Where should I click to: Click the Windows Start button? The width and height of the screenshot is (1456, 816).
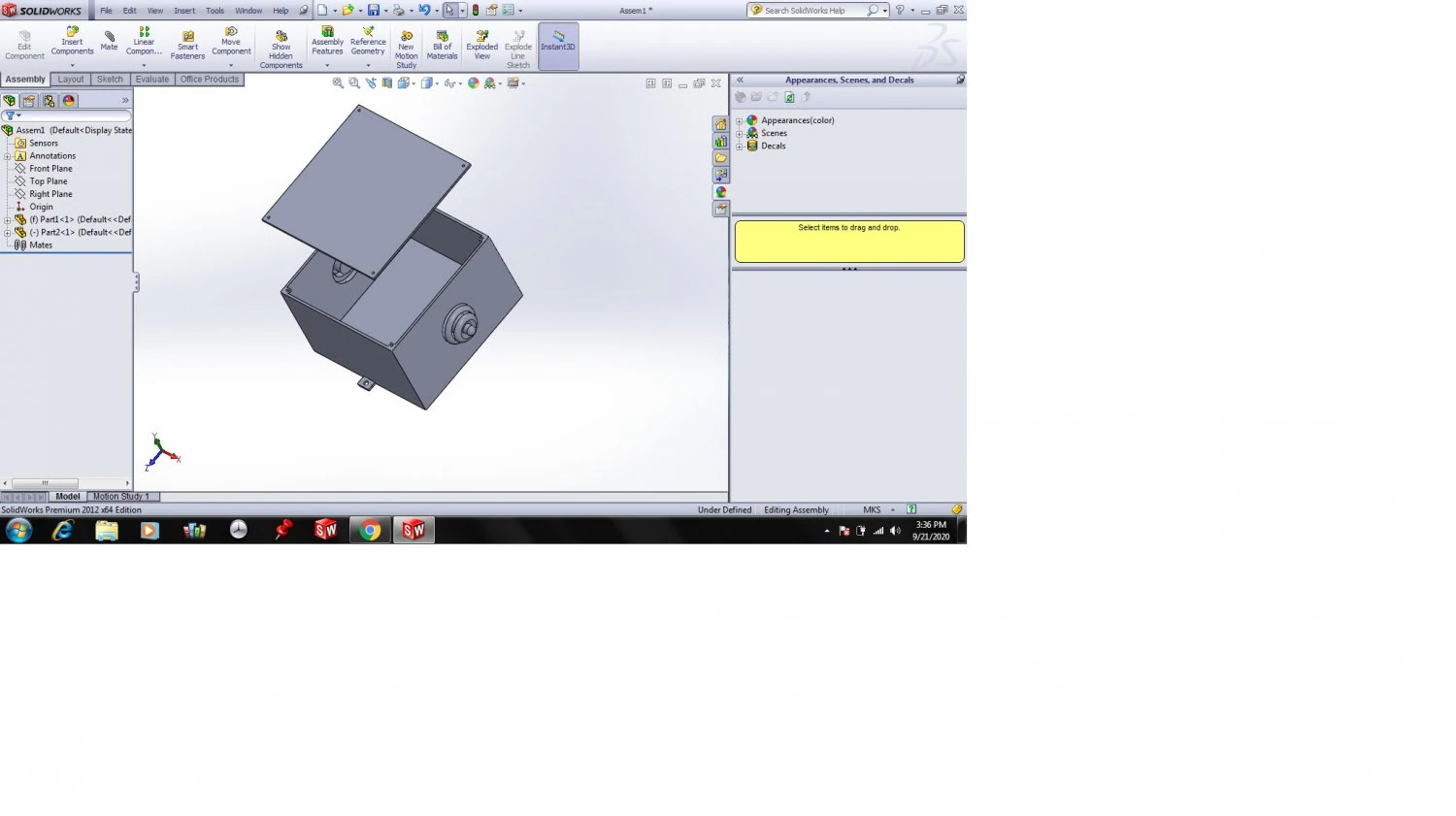[x=19, y=530]
